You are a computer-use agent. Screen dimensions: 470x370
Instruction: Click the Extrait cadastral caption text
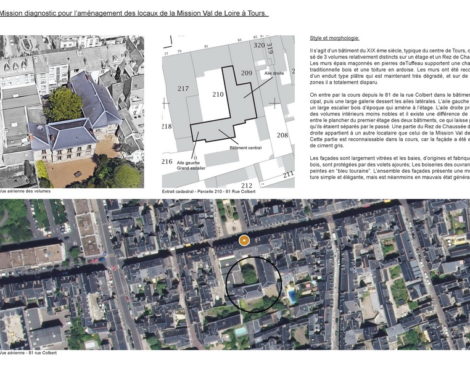click(209, 192)
